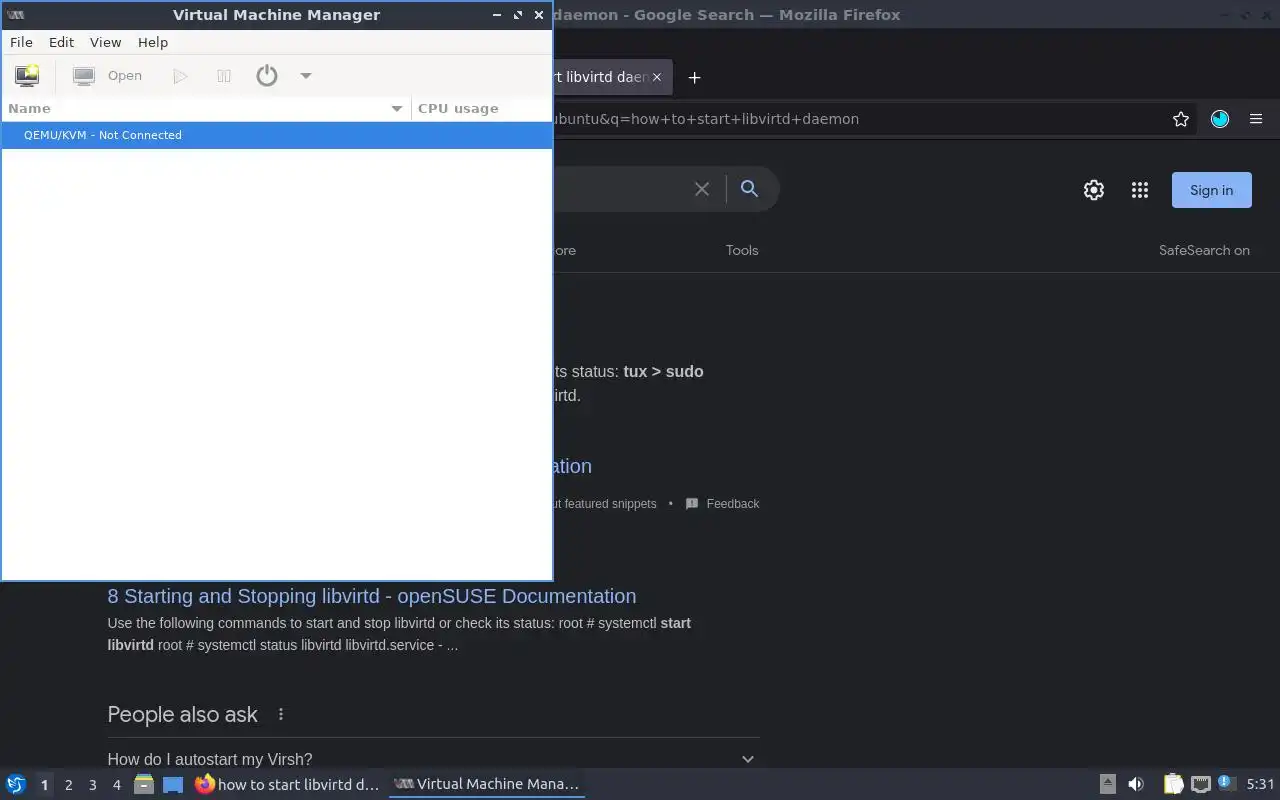The width and height of the screenshot is (1280, 800).
Task: Bookmark this page with the star icon
Action: (x=1181, y=119)
